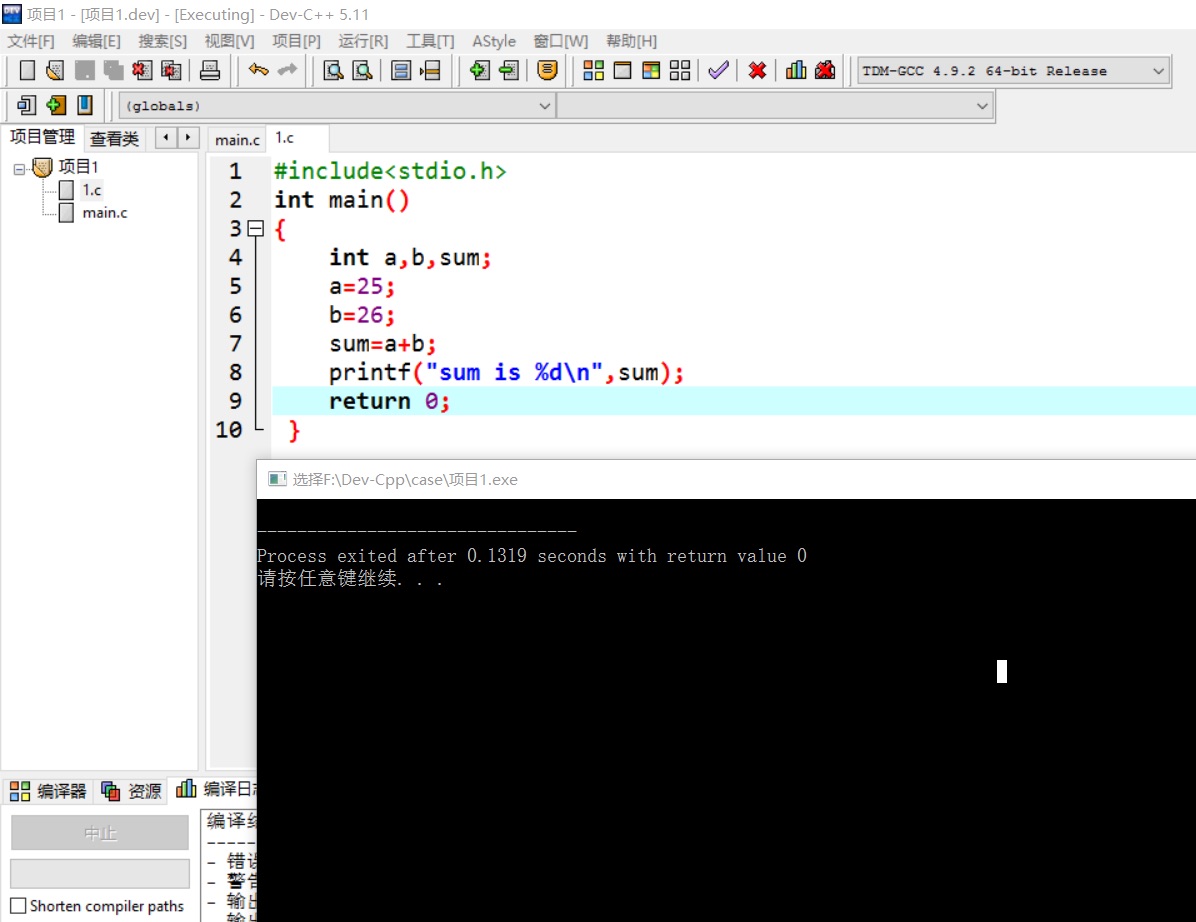Open the AStyle menu
1196x922 pixels.
click(494, 41)
